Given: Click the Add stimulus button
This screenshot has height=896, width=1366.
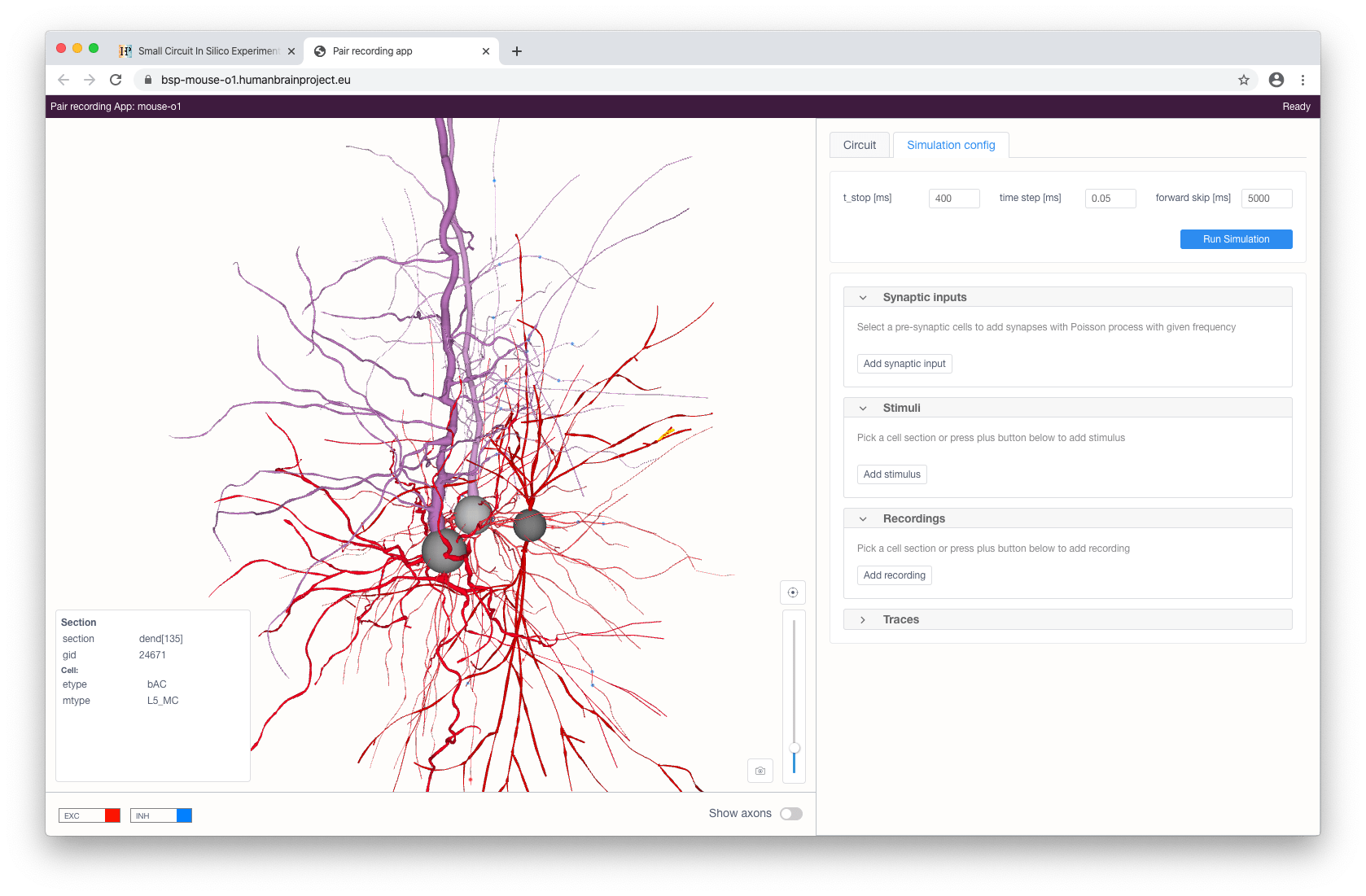Looking at the screenshot, I should pyautogui.click(x=892, y=474).
